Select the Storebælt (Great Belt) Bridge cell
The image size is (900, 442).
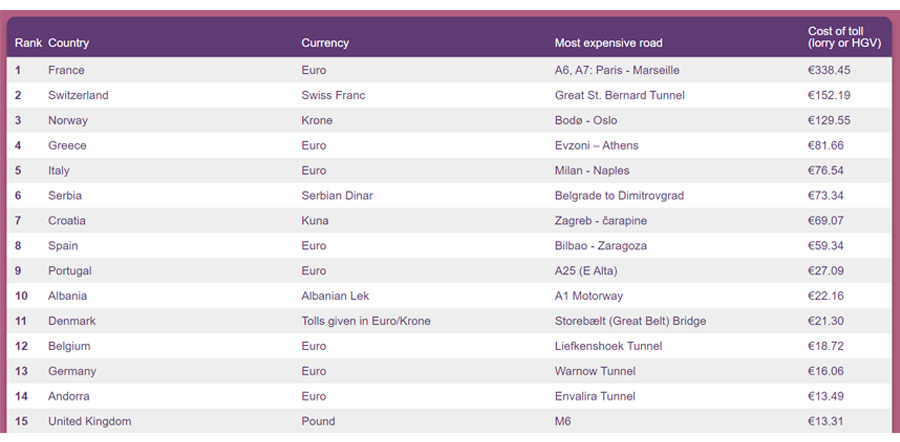pyautogui.click(x=630, y=321)
